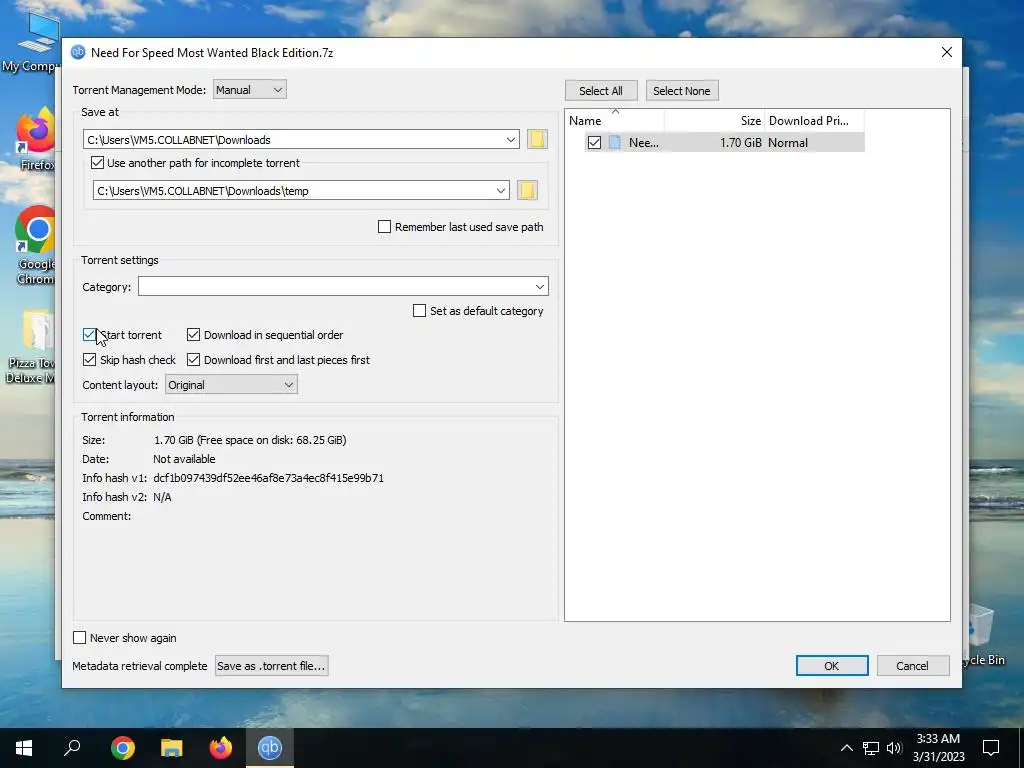
Task: Launch Firefox from the taskbar
Action: point(221,747)
